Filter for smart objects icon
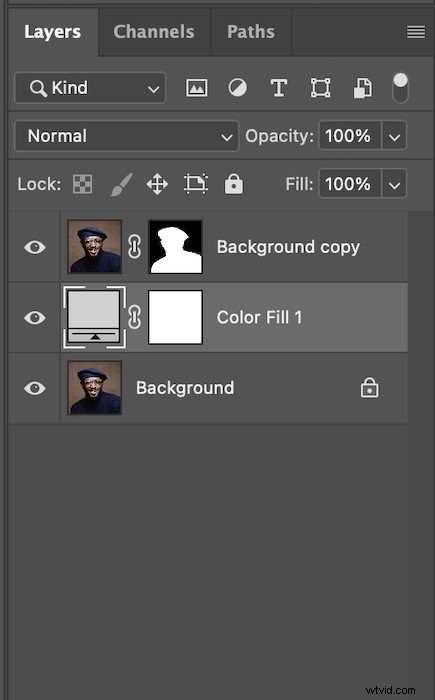 (363, 88)
